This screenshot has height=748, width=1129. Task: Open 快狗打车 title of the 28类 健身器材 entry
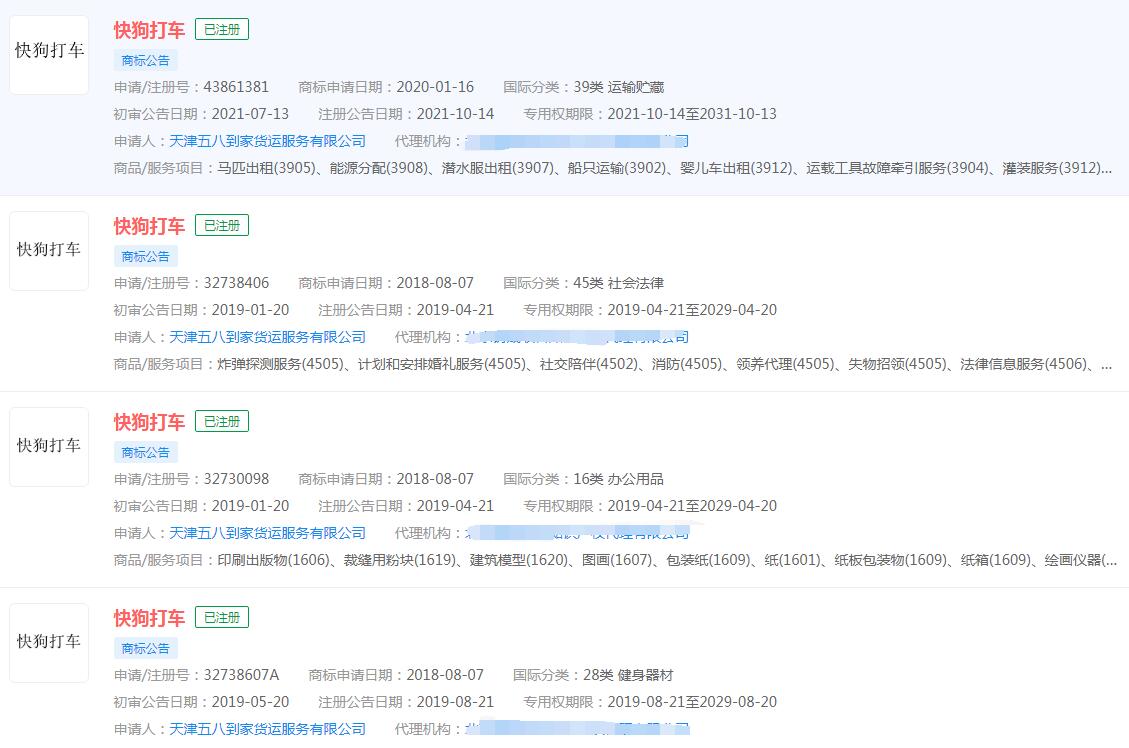click(149, 618)
